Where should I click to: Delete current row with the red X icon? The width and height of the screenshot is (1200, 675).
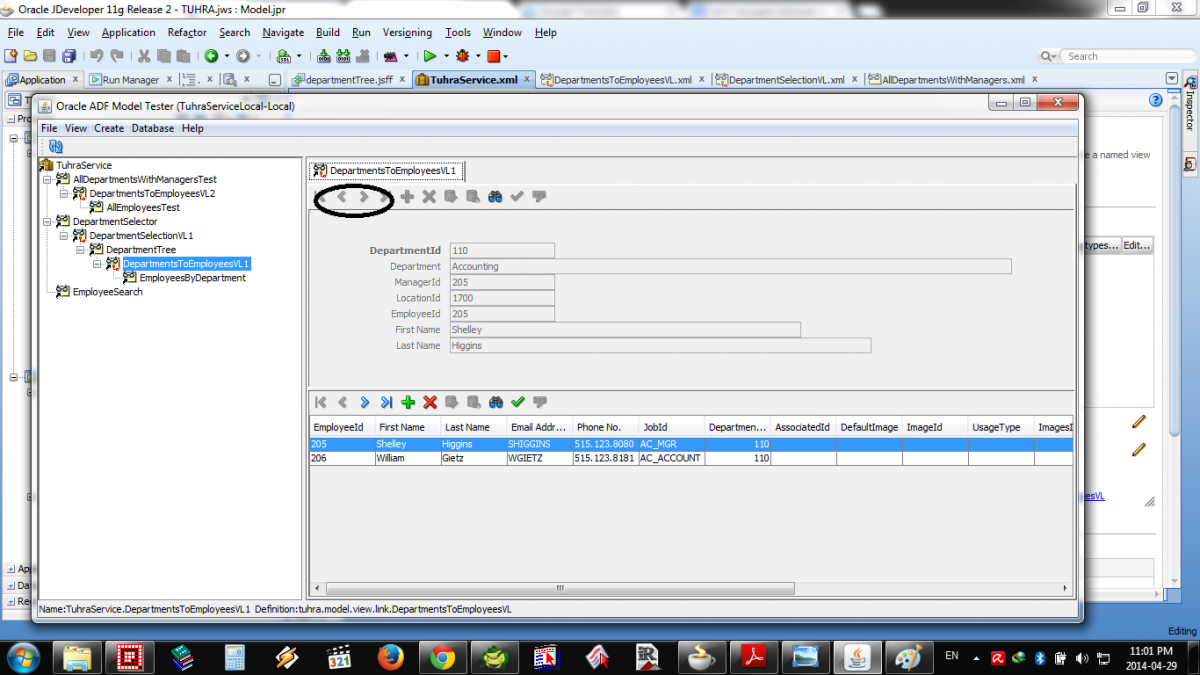click(430, 402)
